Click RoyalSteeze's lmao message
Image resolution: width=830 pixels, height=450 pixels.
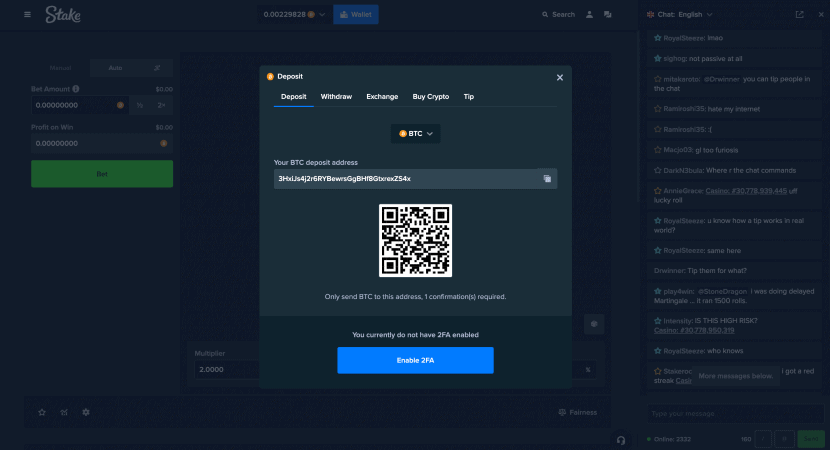pyautogui.click(x=735, y=38)
